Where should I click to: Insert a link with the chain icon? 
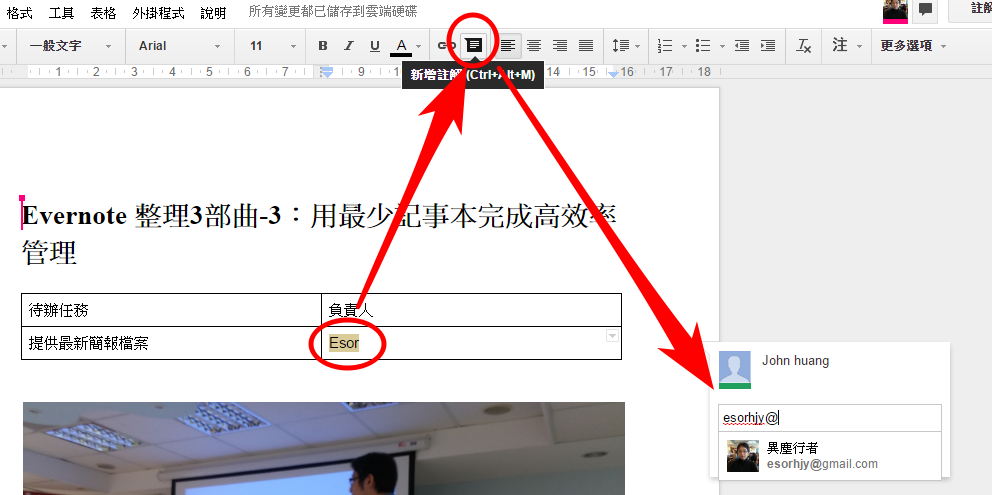pyautogui.click(x=447, y=46)
